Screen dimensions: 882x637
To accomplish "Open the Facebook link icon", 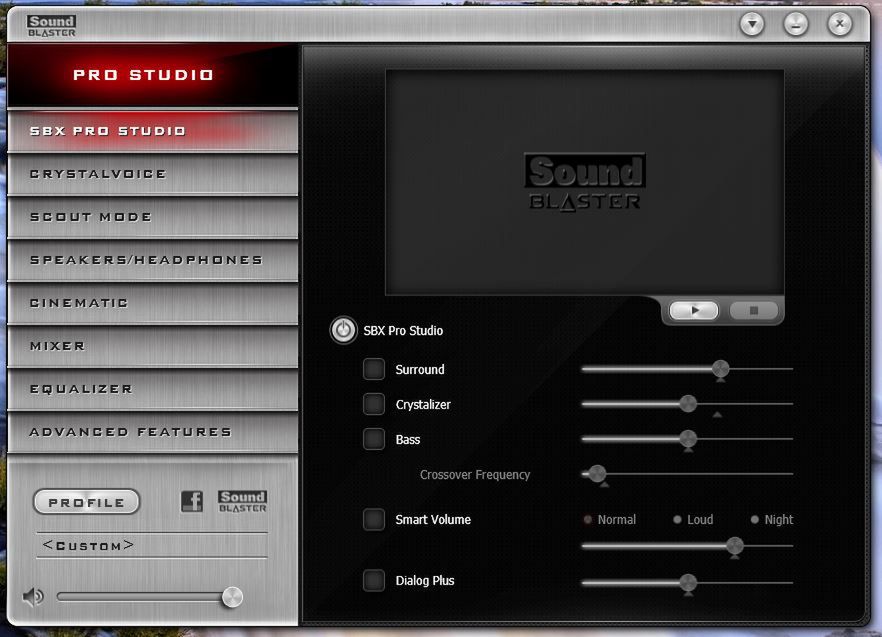I will [x=192, y=501].
